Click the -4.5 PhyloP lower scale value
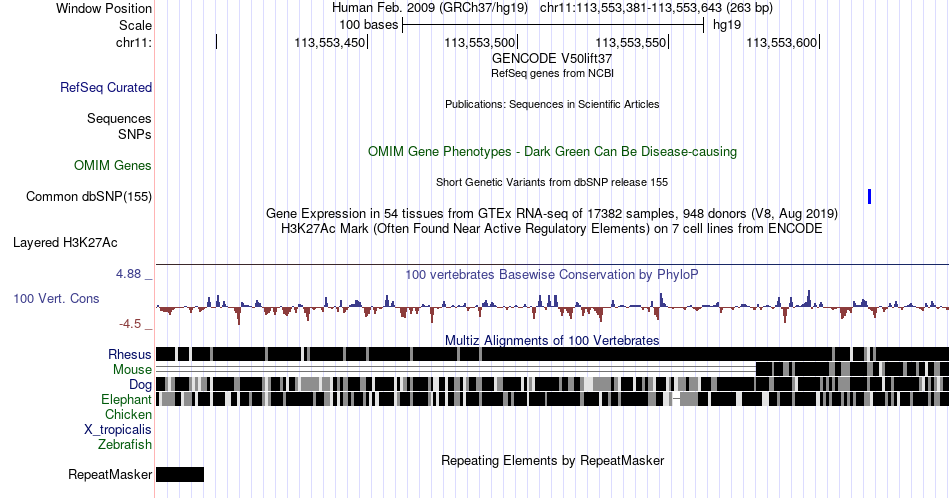Viewport: 950px width, 498px height. tap(130, 324)
